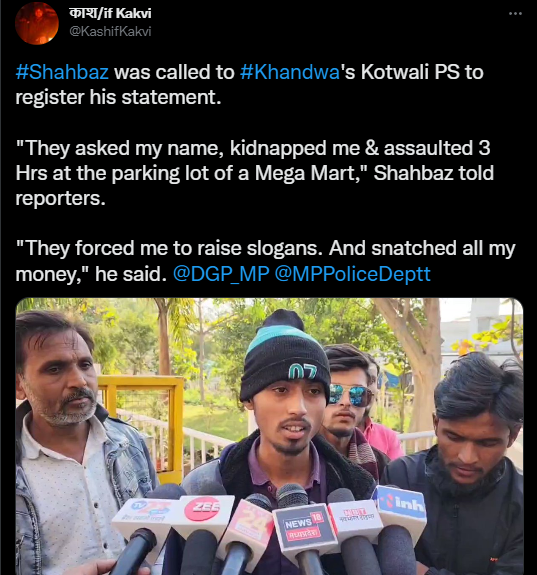Visit the @KashifKakvi handle profile
This screenshot has height=575, width=537.
pos(110,31)
